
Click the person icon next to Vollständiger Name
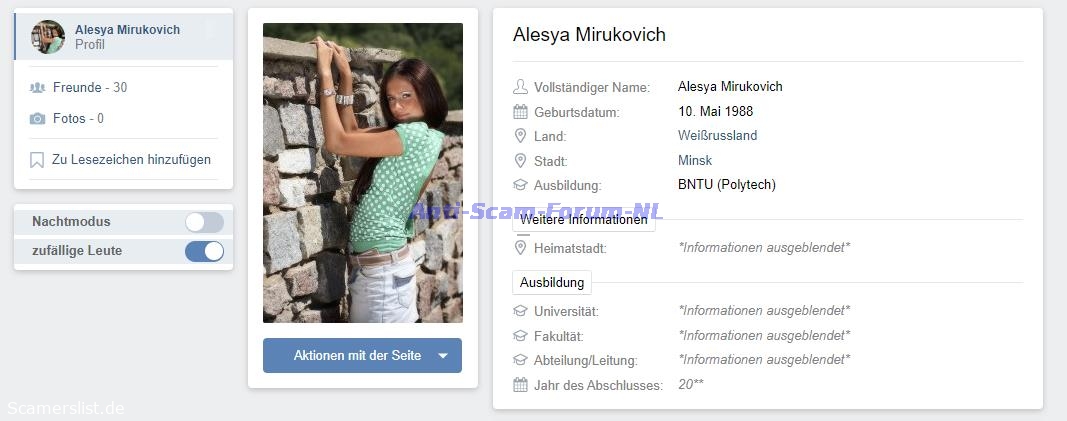tap(520, 87)
